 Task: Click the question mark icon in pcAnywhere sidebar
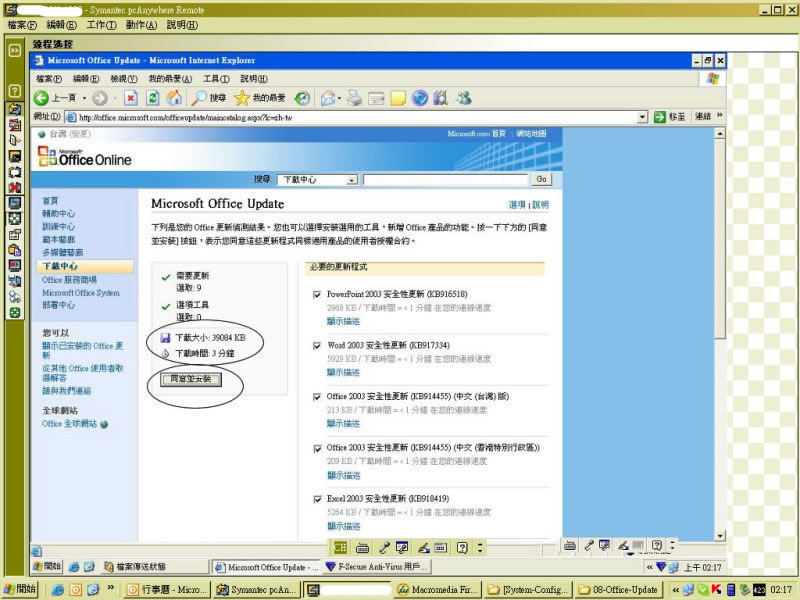(x=15, y=91)
